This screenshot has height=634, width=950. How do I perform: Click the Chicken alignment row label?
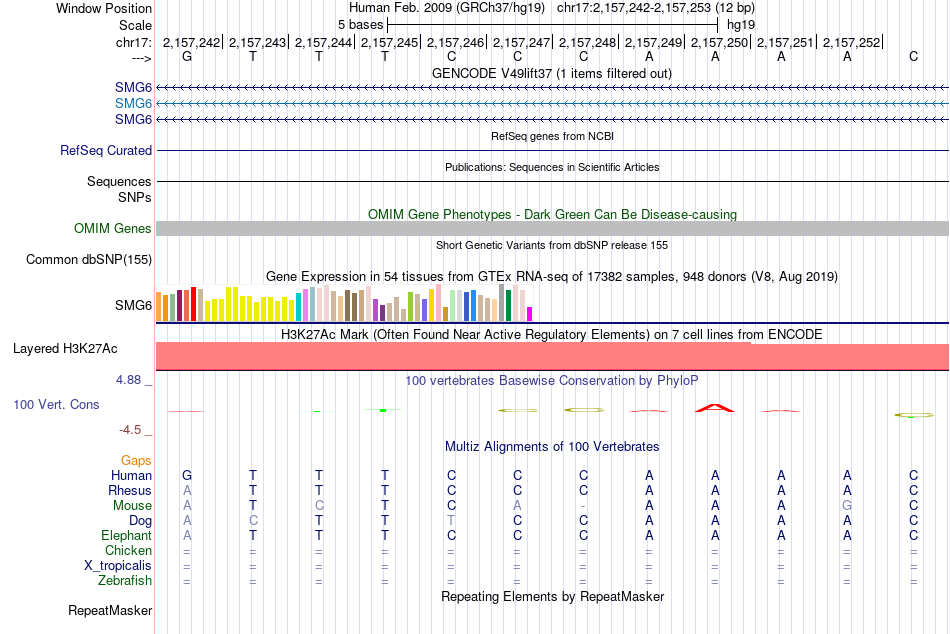click(128, 550)
